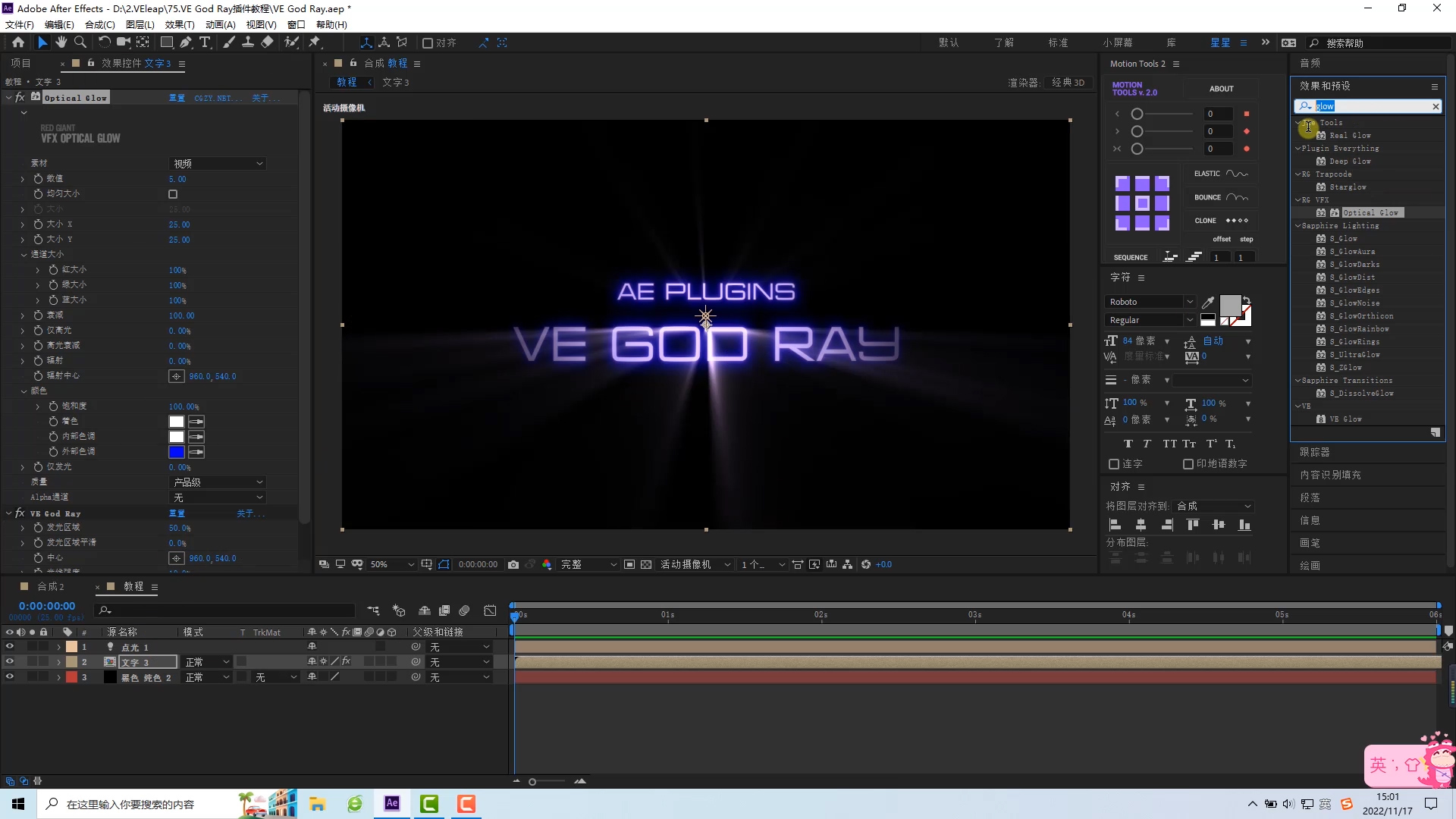
Task: Open the 编辑(E) menu
Action: point(59,24)
